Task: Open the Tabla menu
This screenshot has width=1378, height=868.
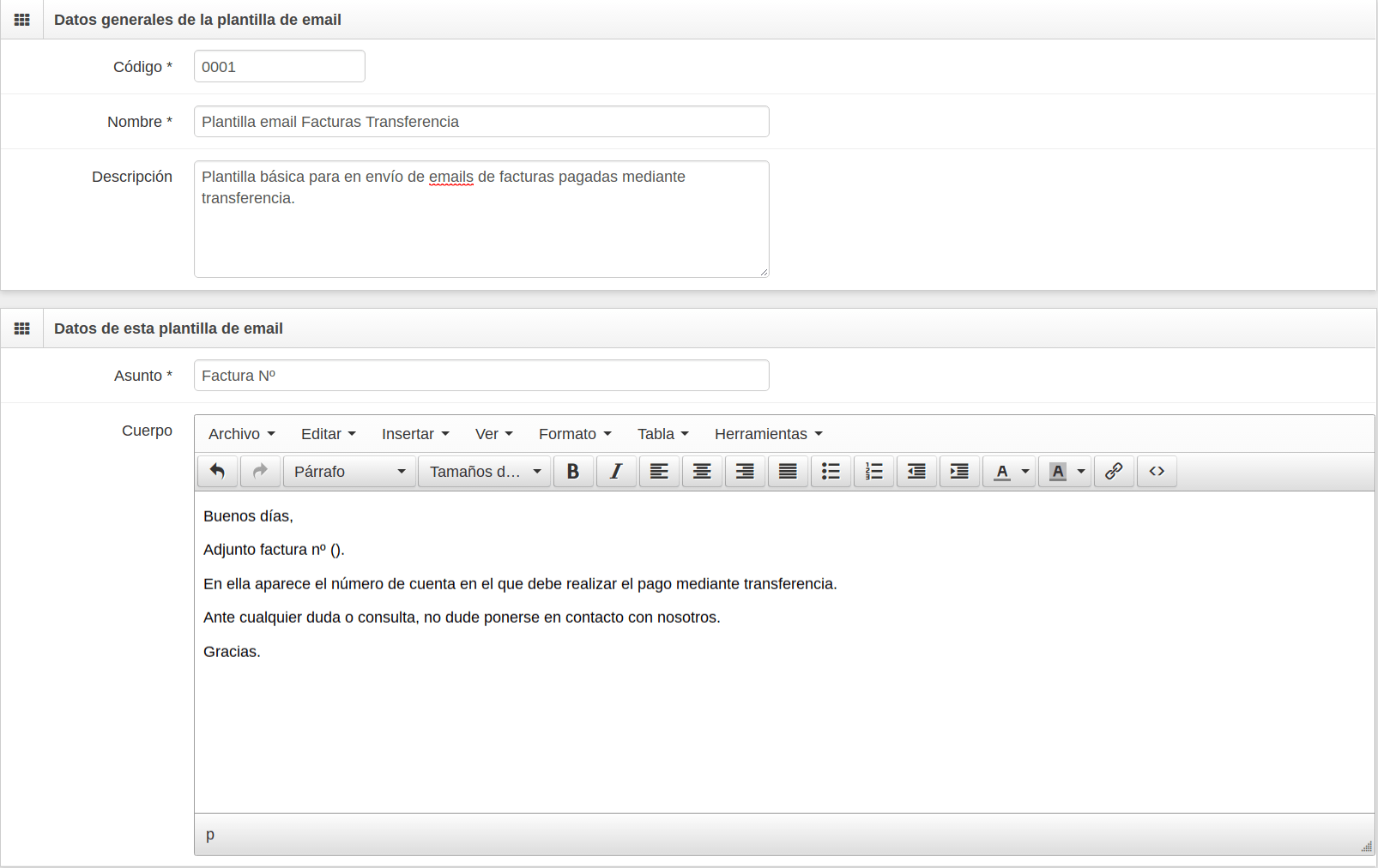Action: [663, 434]
